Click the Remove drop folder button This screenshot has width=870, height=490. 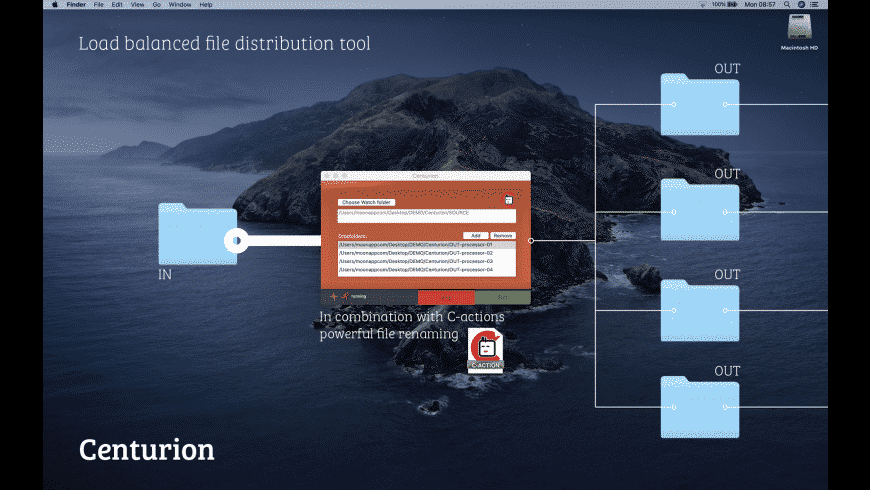tap(503, 235)
